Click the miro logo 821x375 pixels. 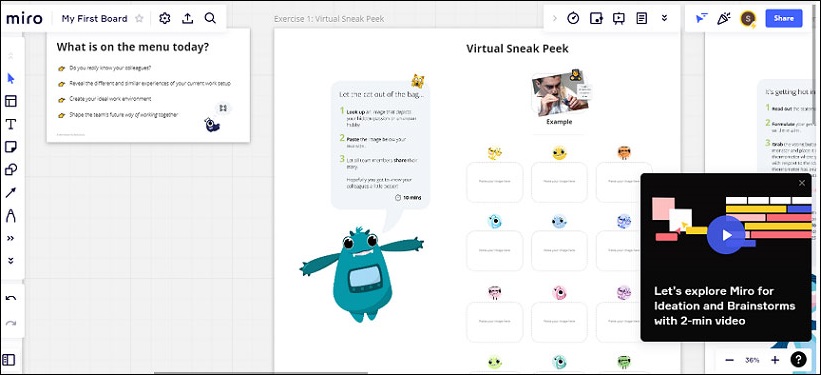coord(24,18)
